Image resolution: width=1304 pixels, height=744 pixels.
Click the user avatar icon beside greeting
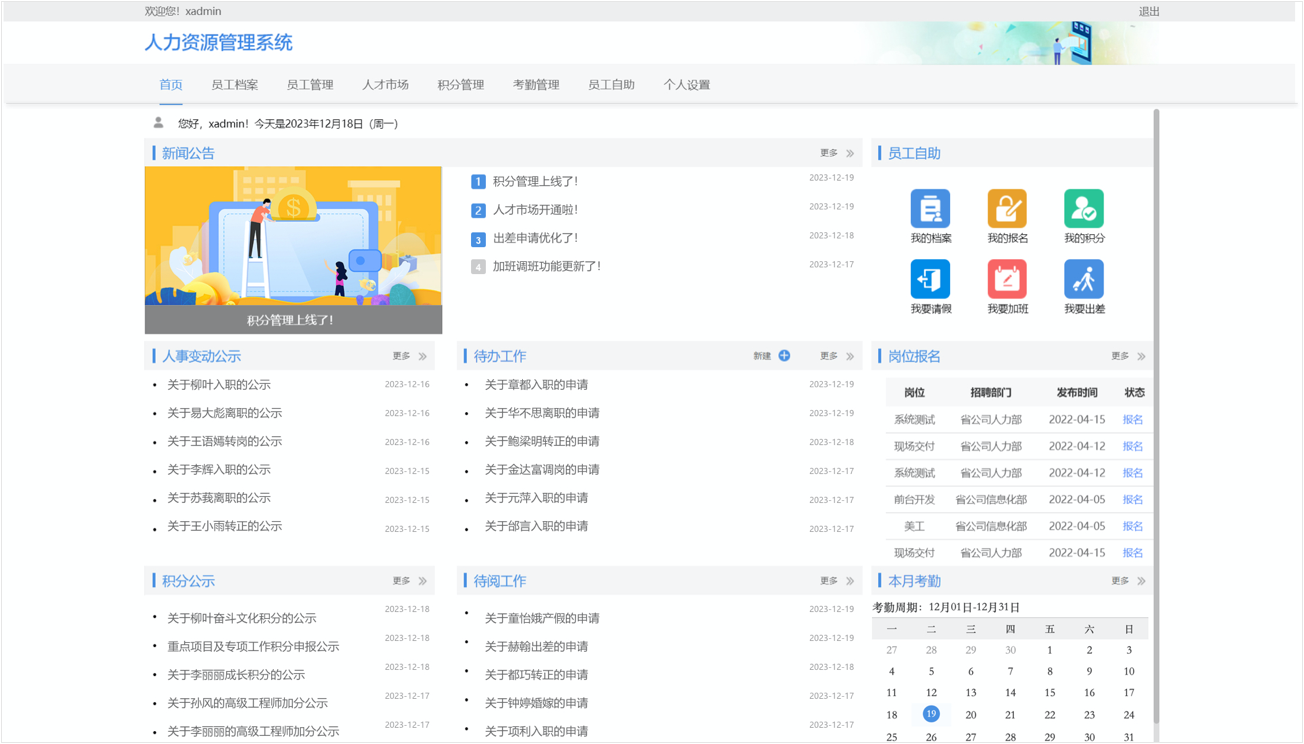(x=158, y=123)
